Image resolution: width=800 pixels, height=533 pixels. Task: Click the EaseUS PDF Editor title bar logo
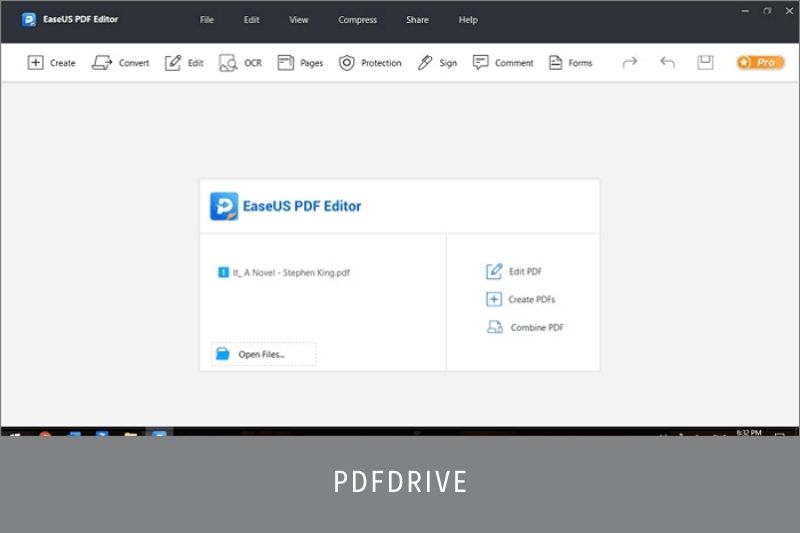pyautogui.click(x=29, y=19)
